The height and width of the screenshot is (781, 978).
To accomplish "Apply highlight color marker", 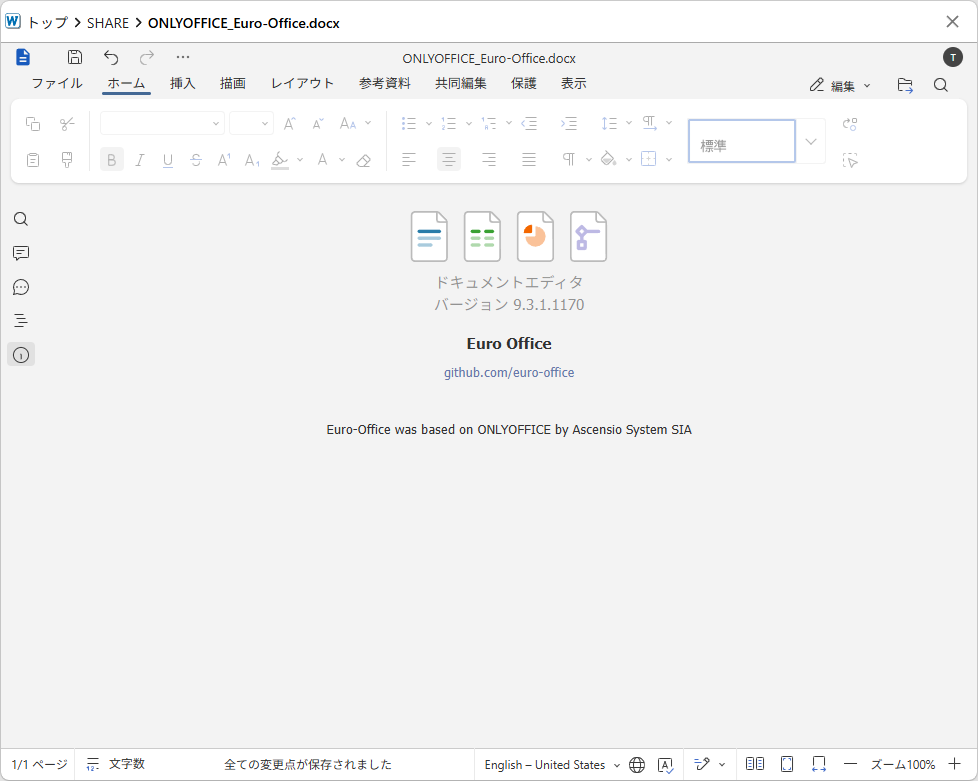I will (x=280, y=160).
